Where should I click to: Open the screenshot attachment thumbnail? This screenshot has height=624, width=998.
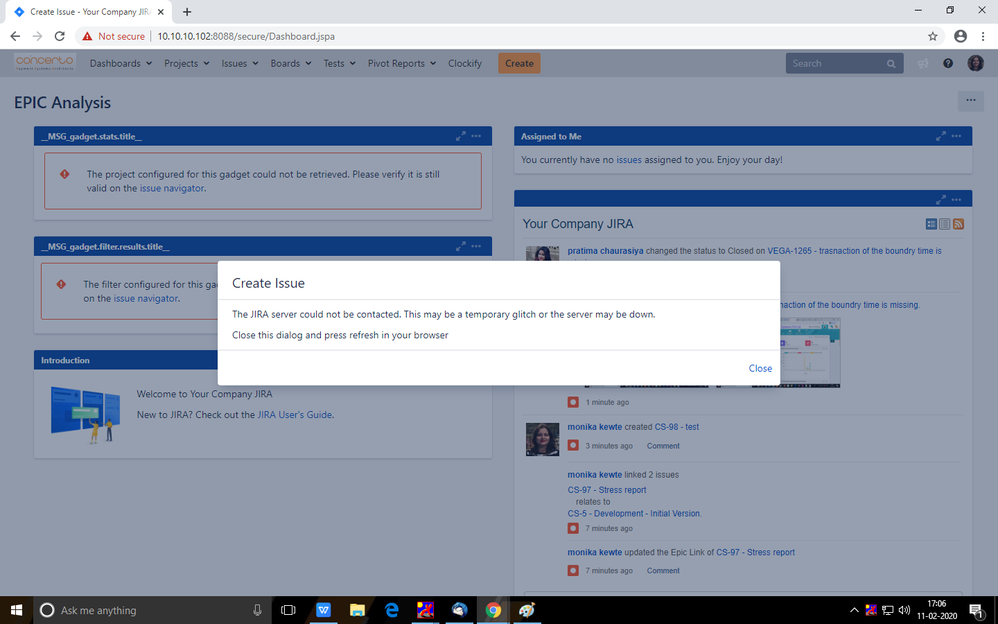tap(810, 353)
